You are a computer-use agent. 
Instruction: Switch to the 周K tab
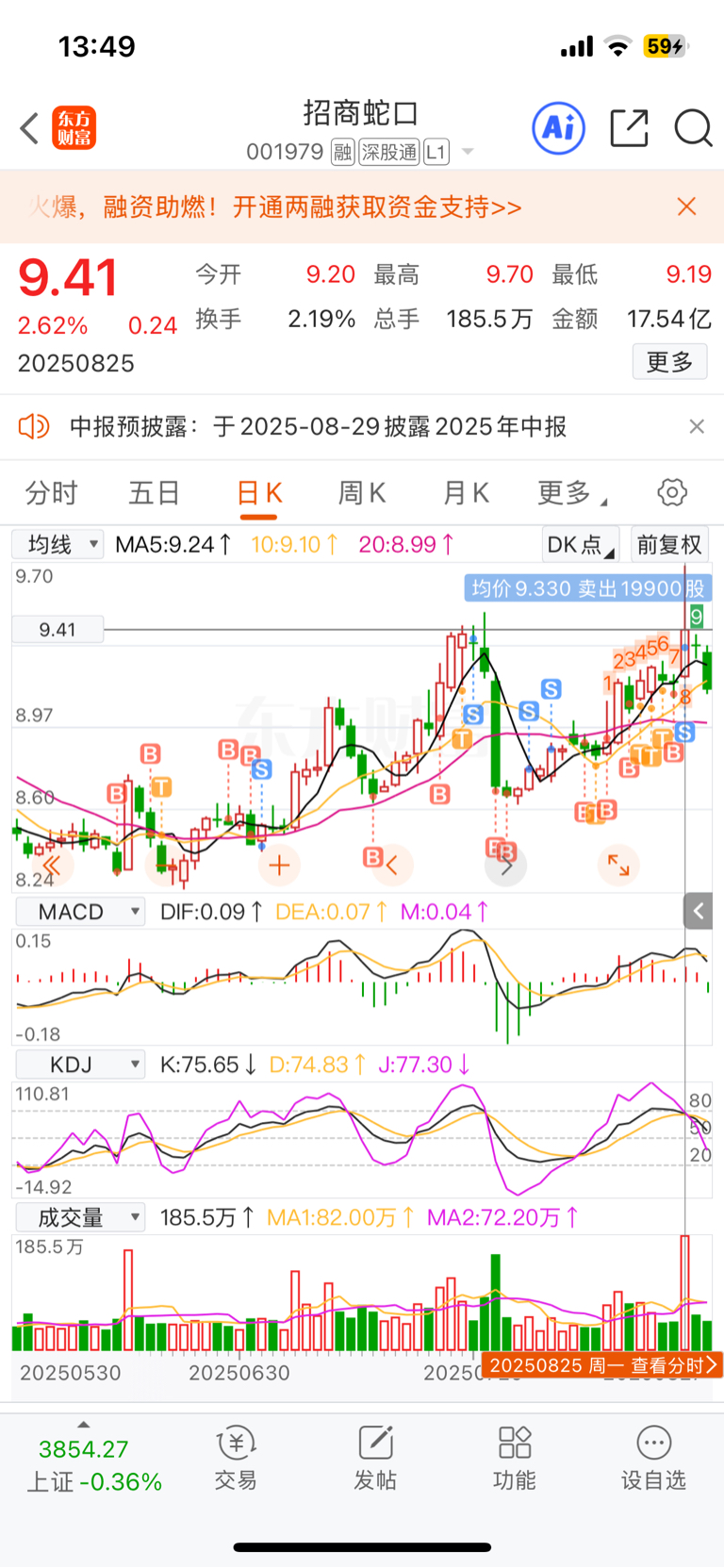[x=362, y=492]
